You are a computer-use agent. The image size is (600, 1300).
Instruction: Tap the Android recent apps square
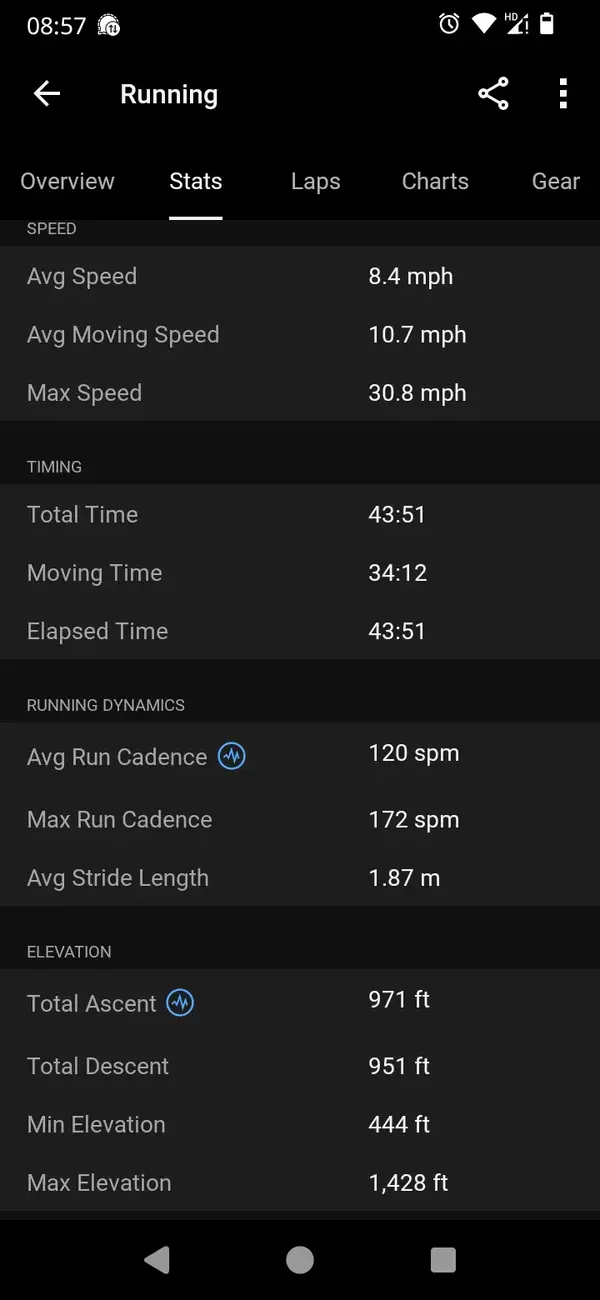[x=443, y=1260]
